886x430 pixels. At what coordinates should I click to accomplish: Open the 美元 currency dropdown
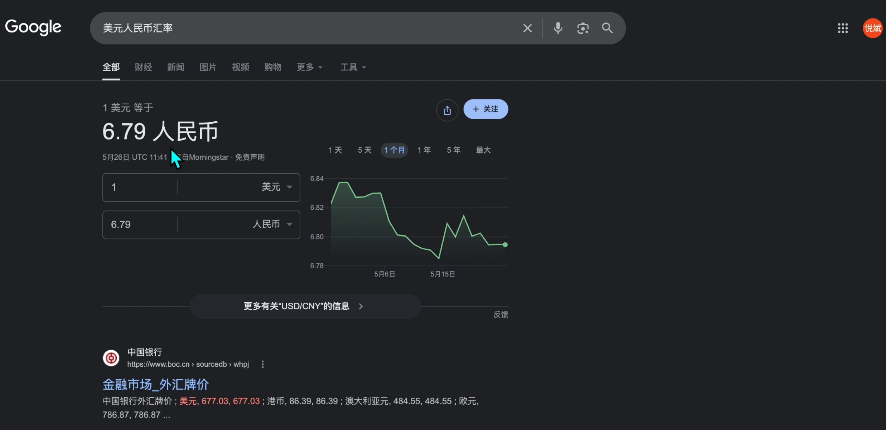(x=277, y=187)
